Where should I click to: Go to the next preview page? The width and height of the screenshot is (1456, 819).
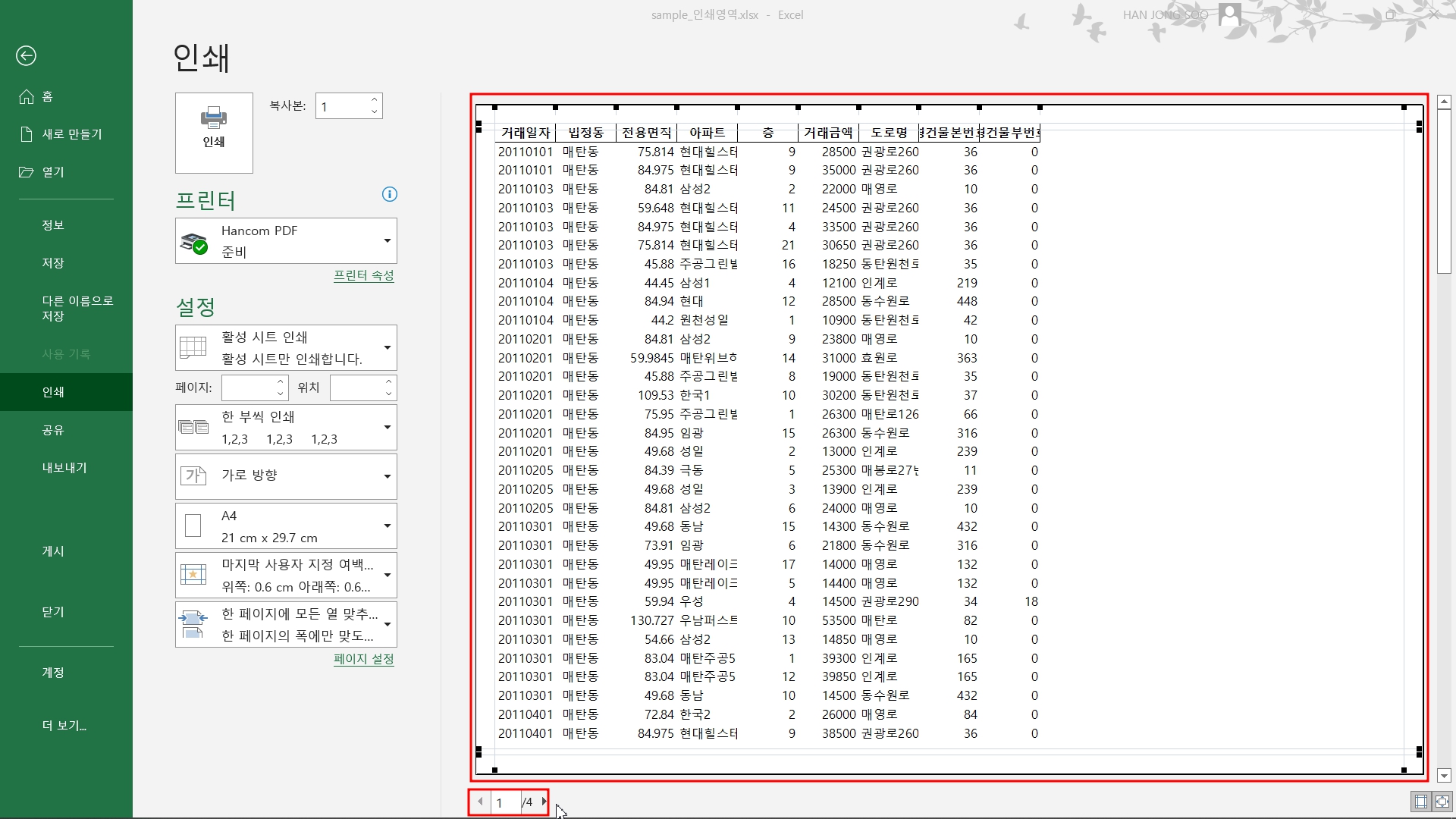point(544,802)
